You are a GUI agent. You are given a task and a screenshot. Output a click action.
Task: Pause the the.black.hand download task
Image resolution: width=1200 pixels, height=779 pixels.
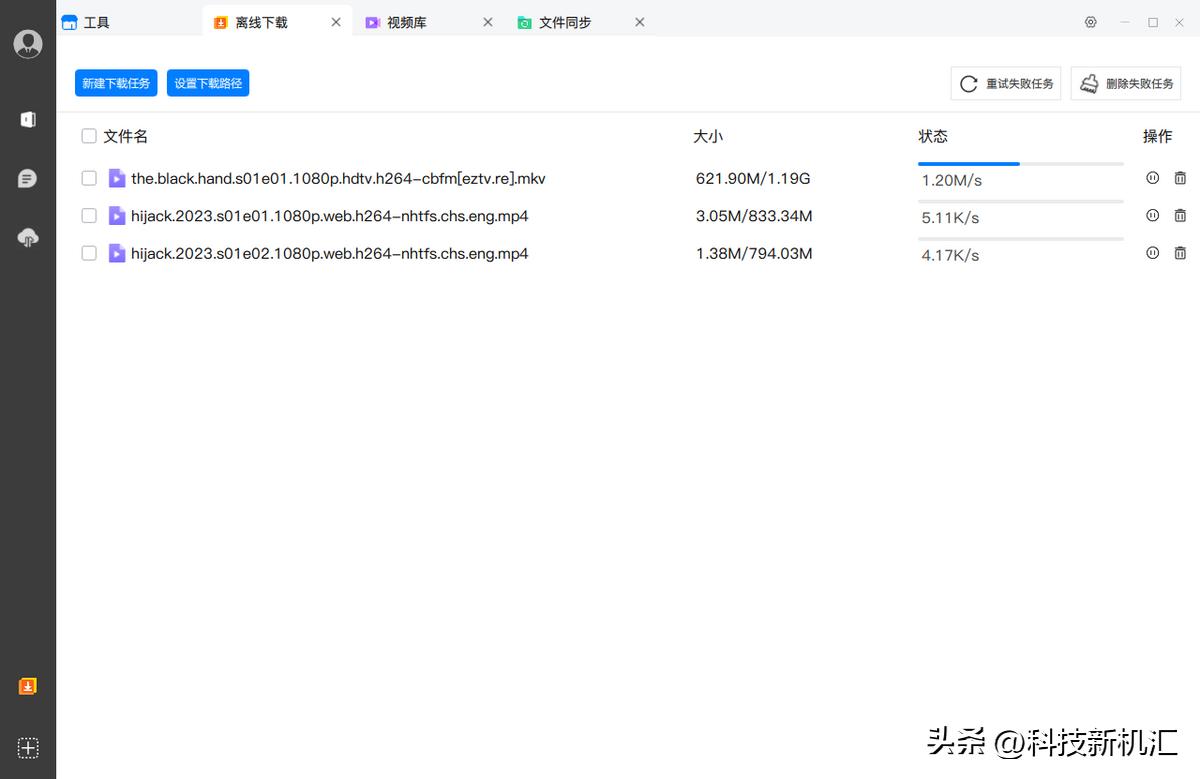(x=1152, y=178)
